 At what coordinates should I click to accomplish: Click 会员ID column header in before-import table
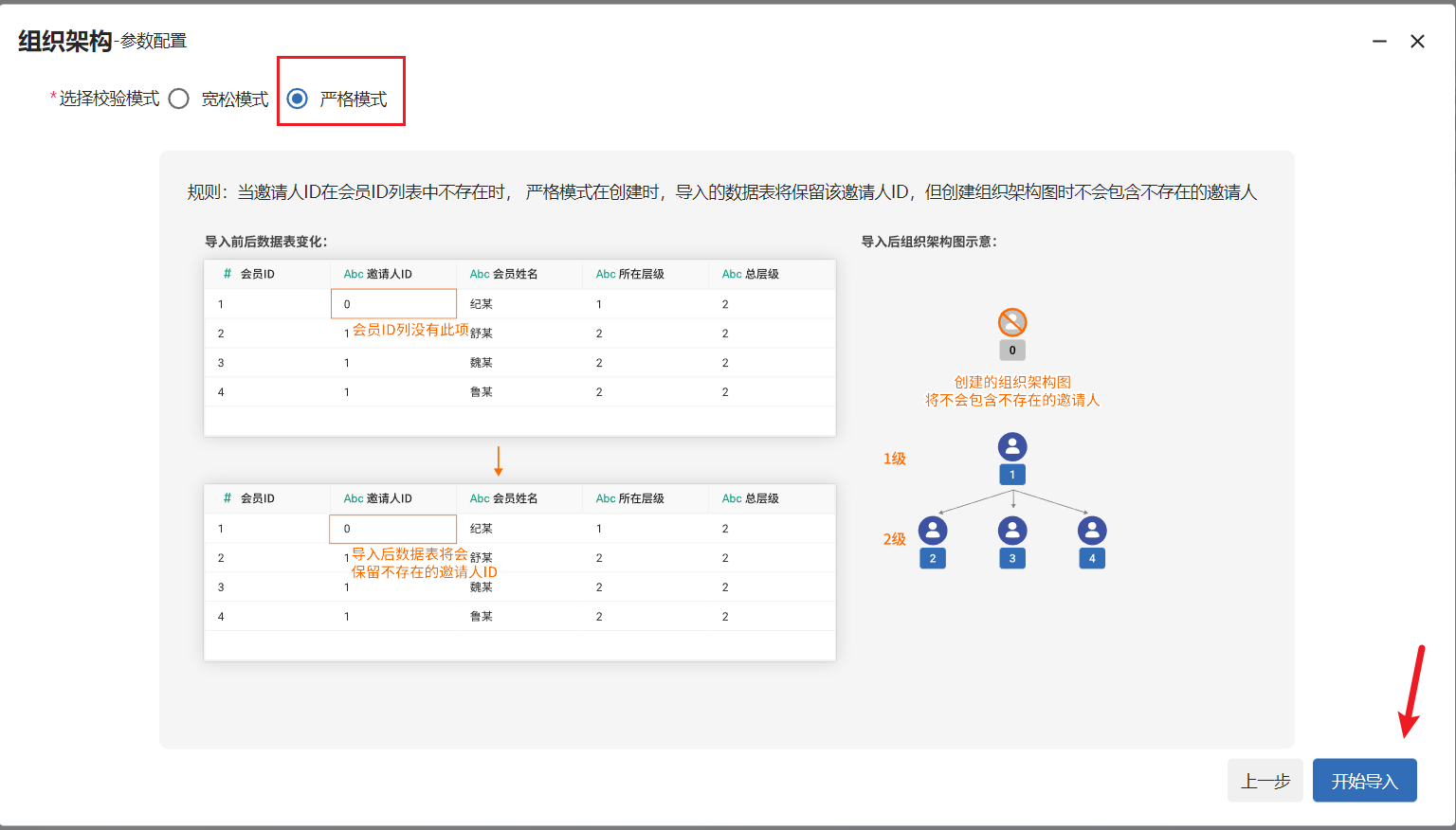pos(257,274)
